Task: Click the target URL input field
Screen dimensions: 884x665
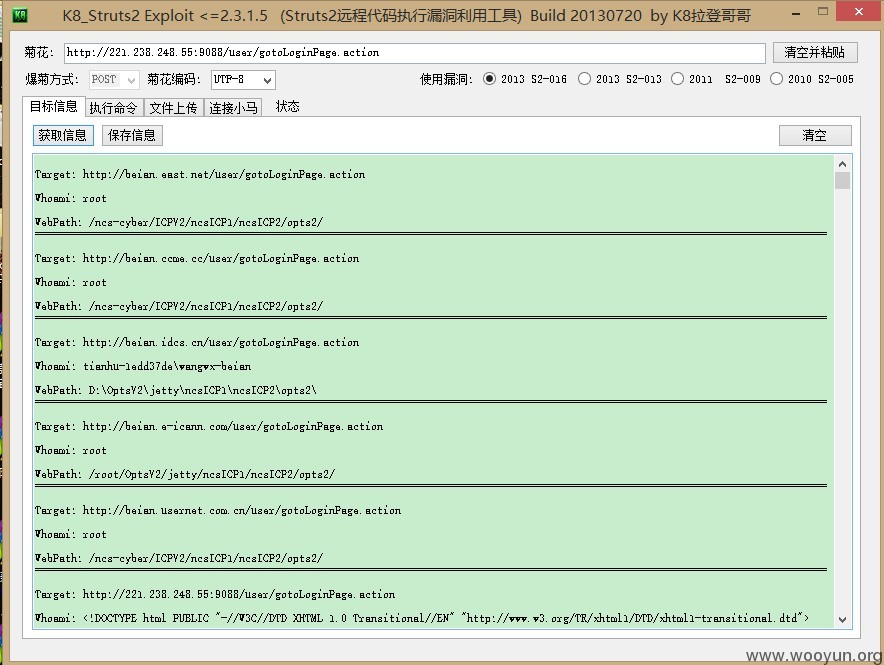Action: point(414,52)
